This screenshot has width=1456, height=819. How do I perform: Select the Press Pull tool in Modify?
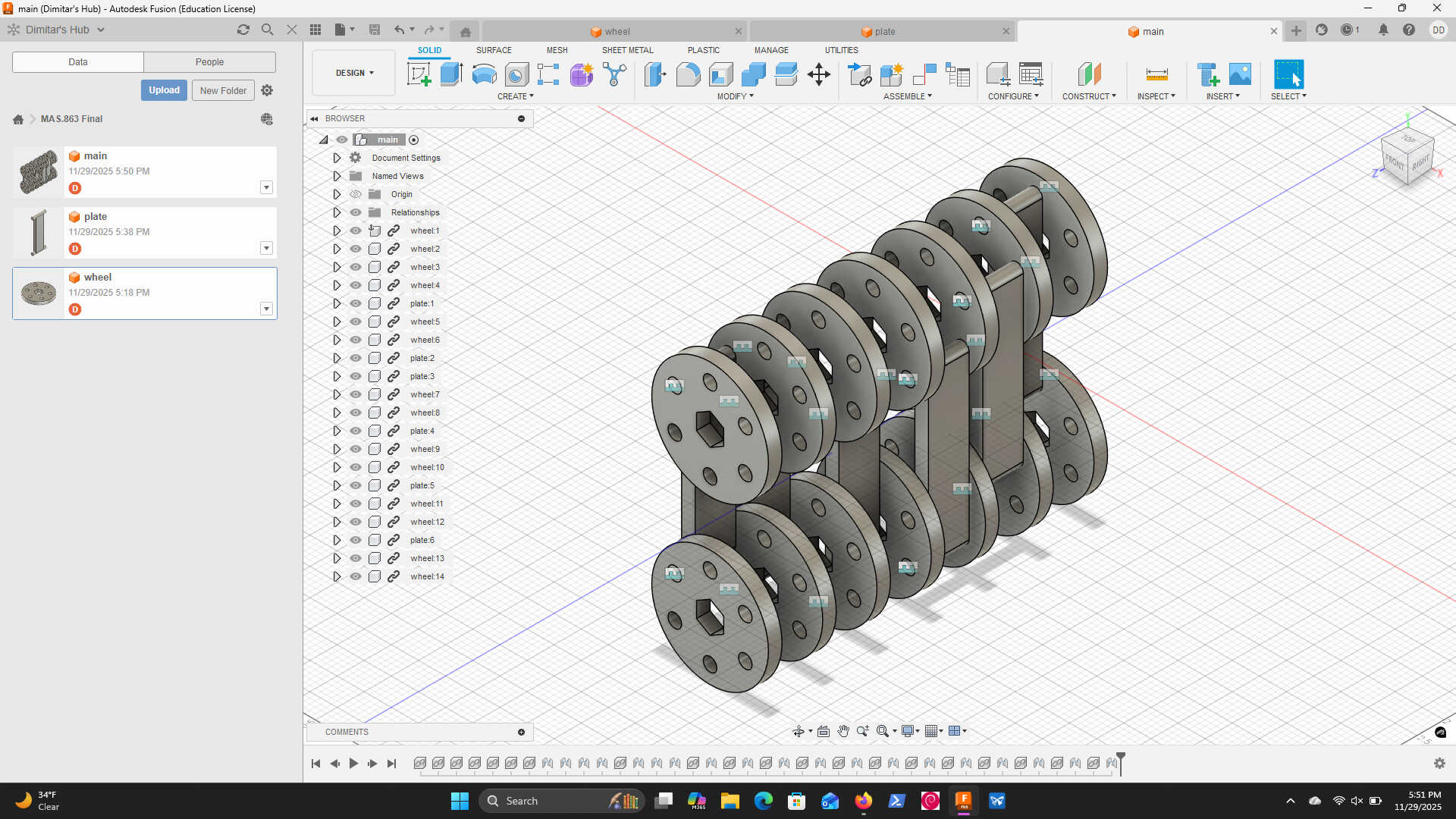click(x=654, y=74)
